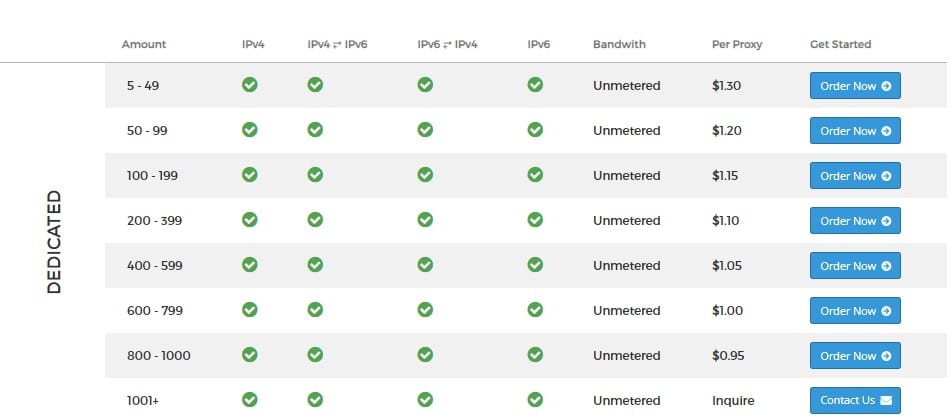
Task: Click IPv6 to IPv4 checkmark in 5 - 49 row
Action: click(425, 85)
